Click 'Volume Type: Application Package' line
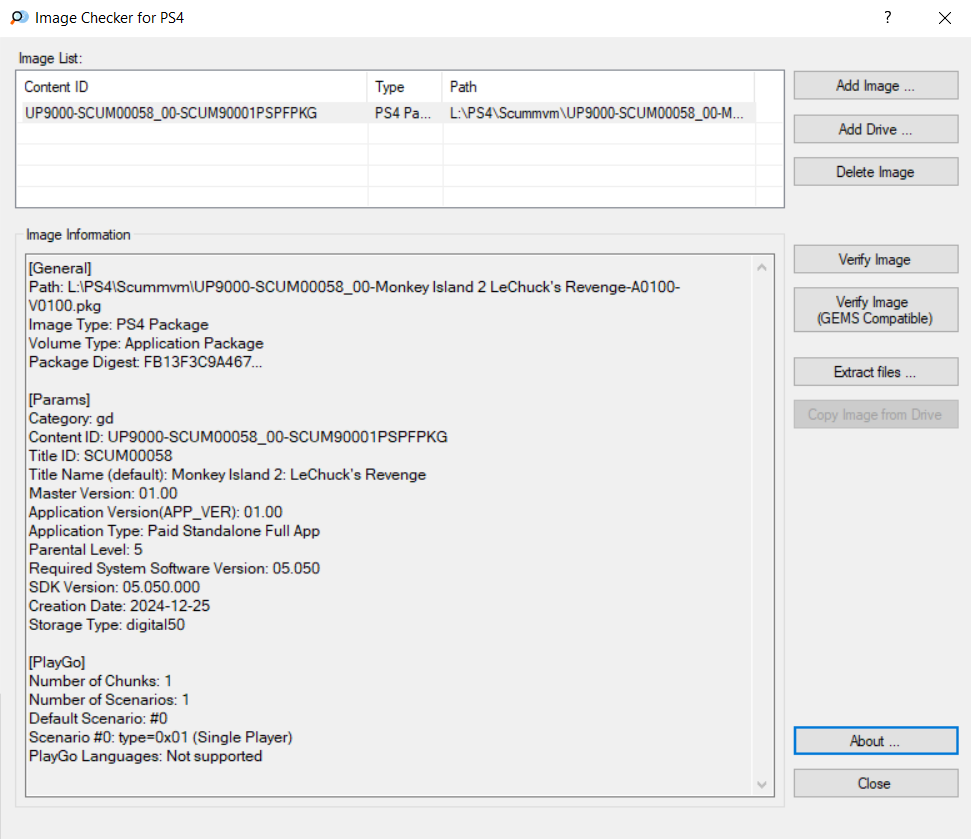 146,343
